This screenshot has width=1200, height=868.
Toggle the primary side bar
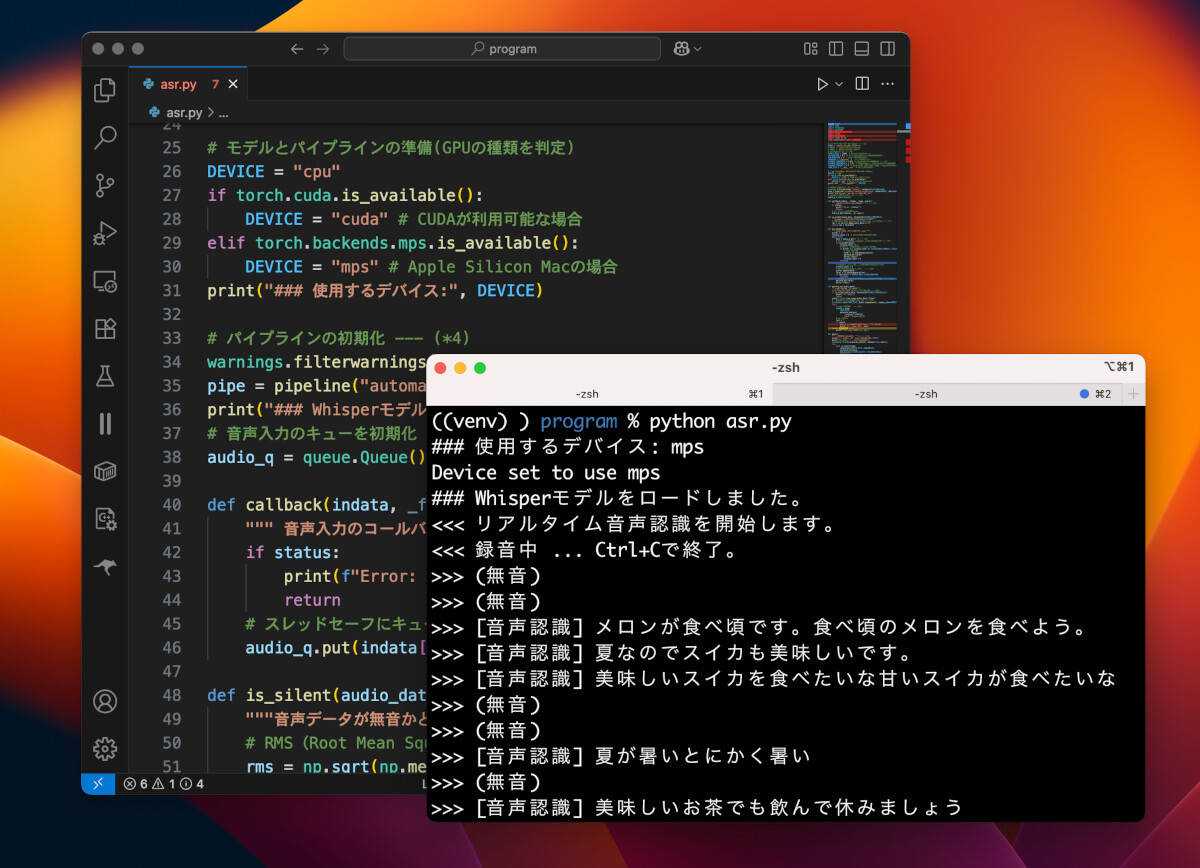click(836, 48)
